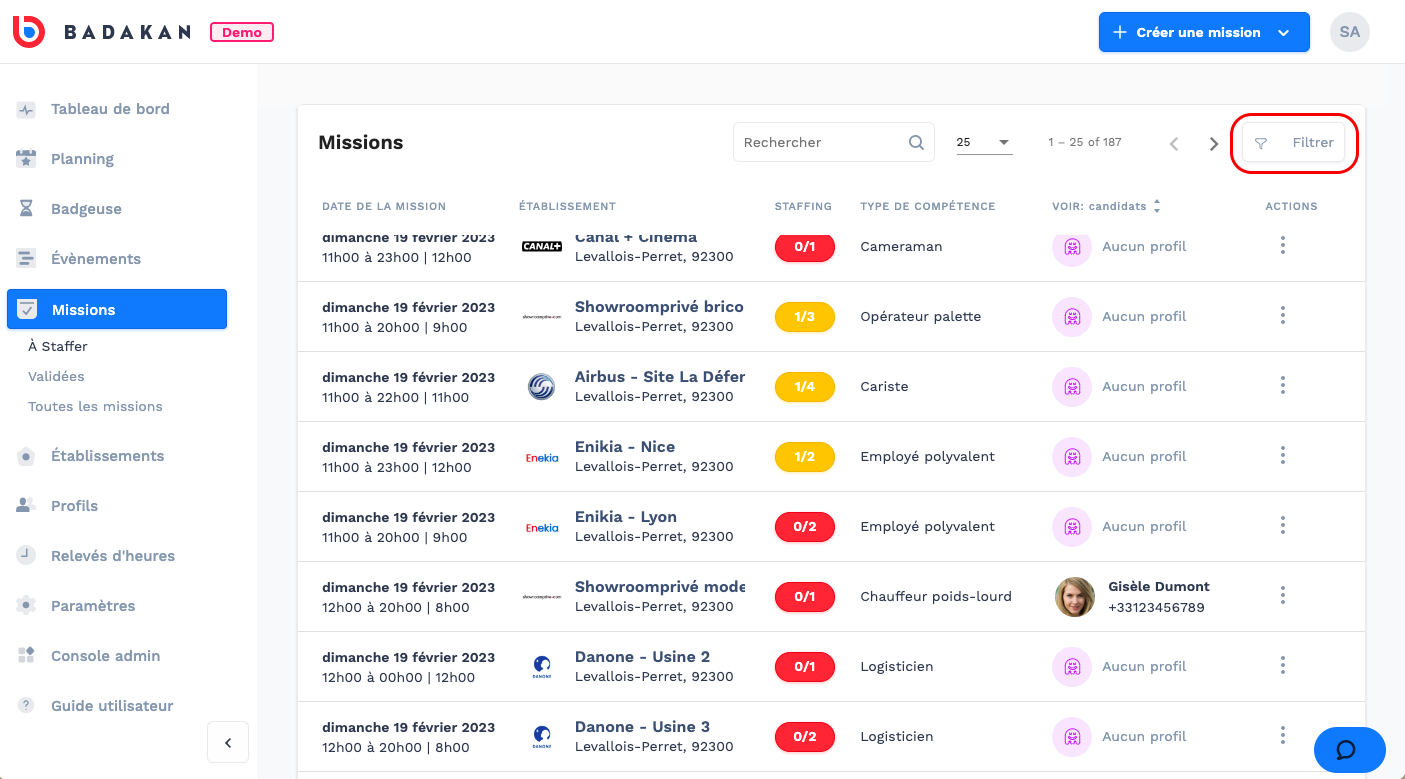Click Opérateur palette competence cell
The image size is (1405, 779).
921,317
